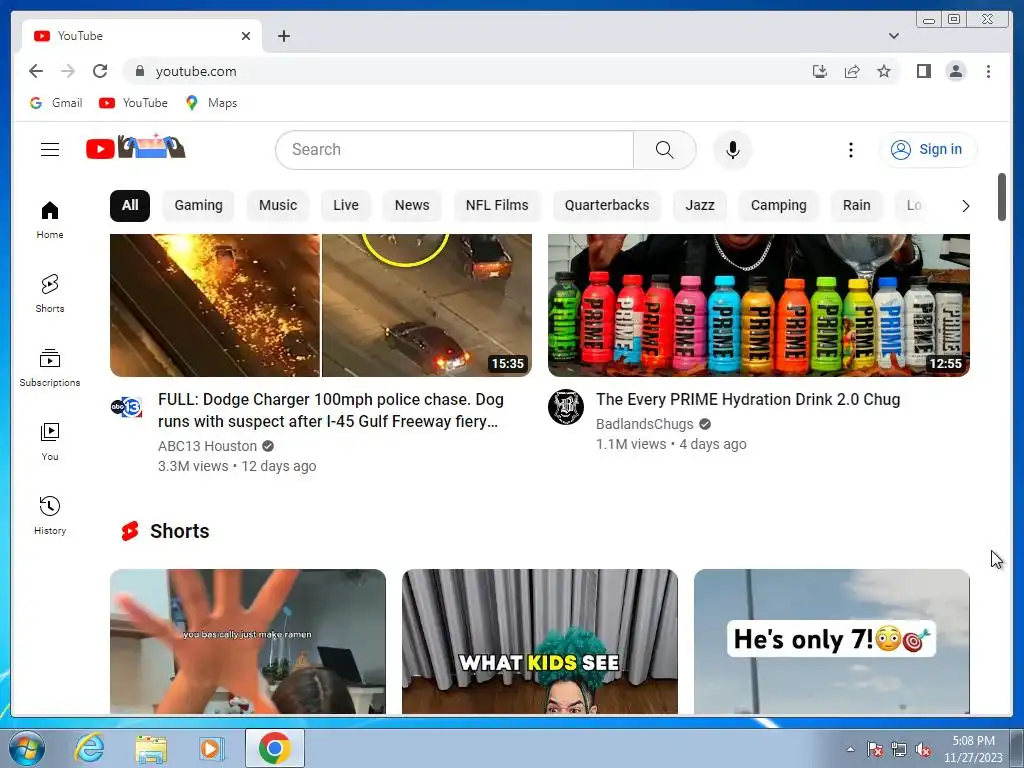Select the News filter chip
Image resolution: width=1024 pixels, height=768 pixels.
(411, 206)
